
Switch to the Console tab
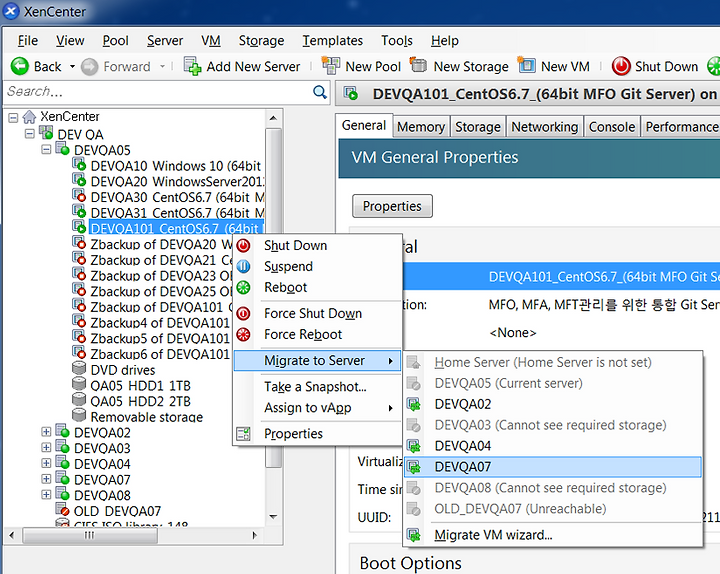[x=612, y=127]
